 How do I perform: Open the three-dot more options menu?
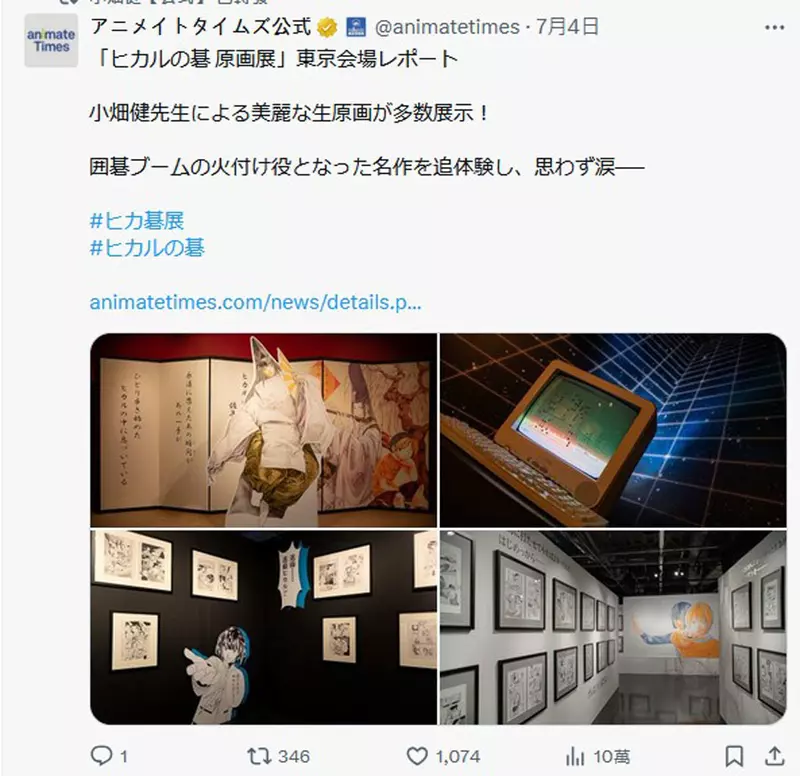774,28
